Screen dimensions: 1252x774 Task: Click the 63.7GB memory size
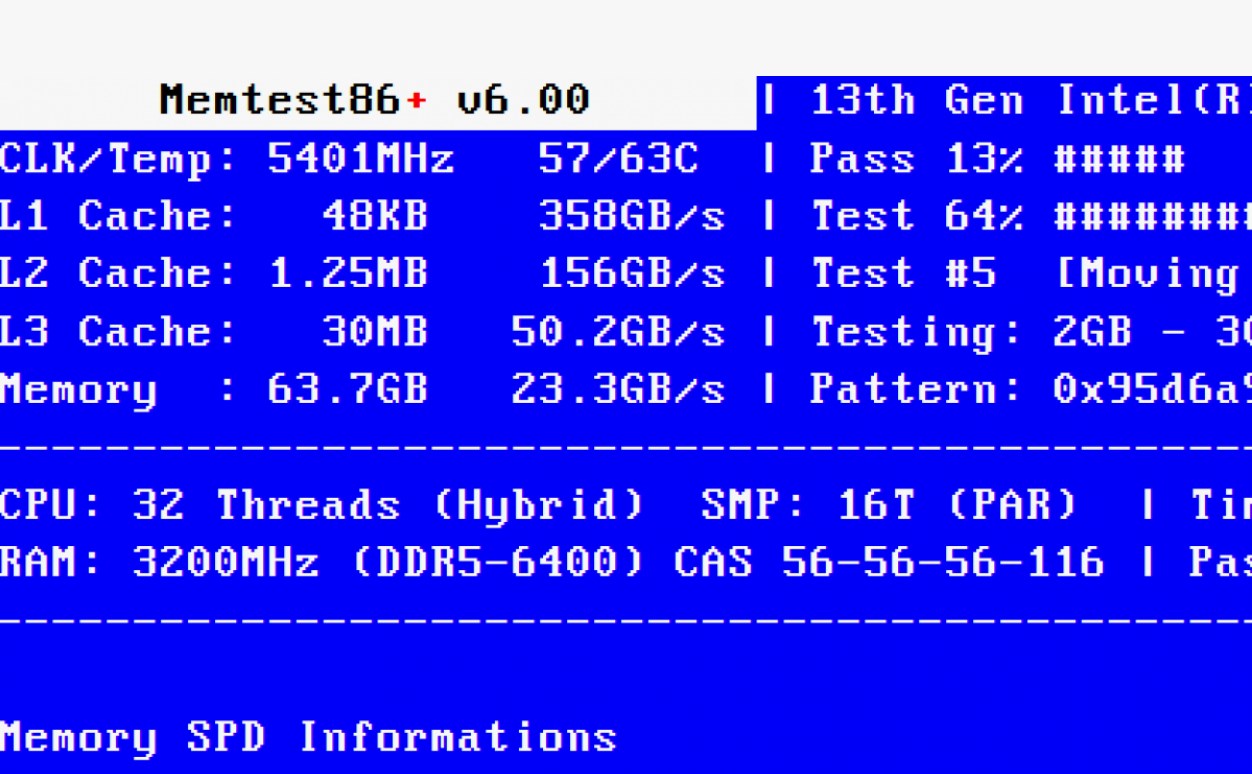pos(348,389)
